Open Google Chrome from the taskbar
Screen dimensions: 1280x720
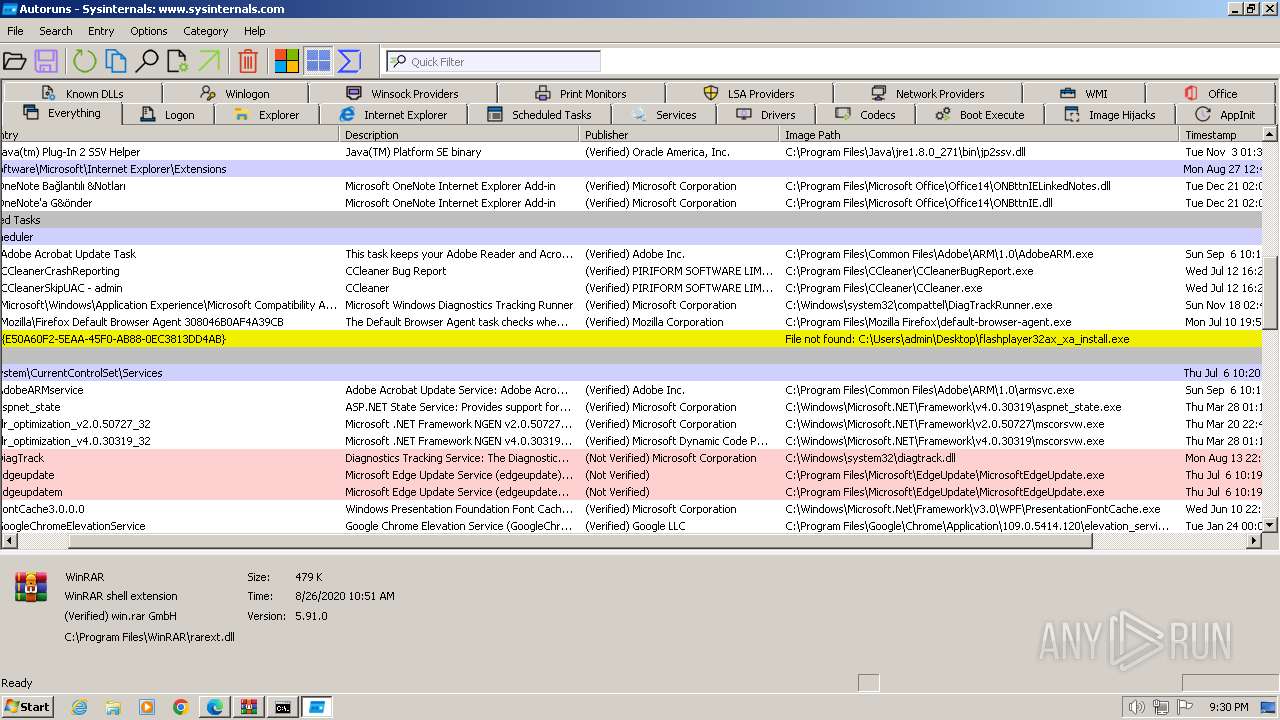click(x=181, y=707)
